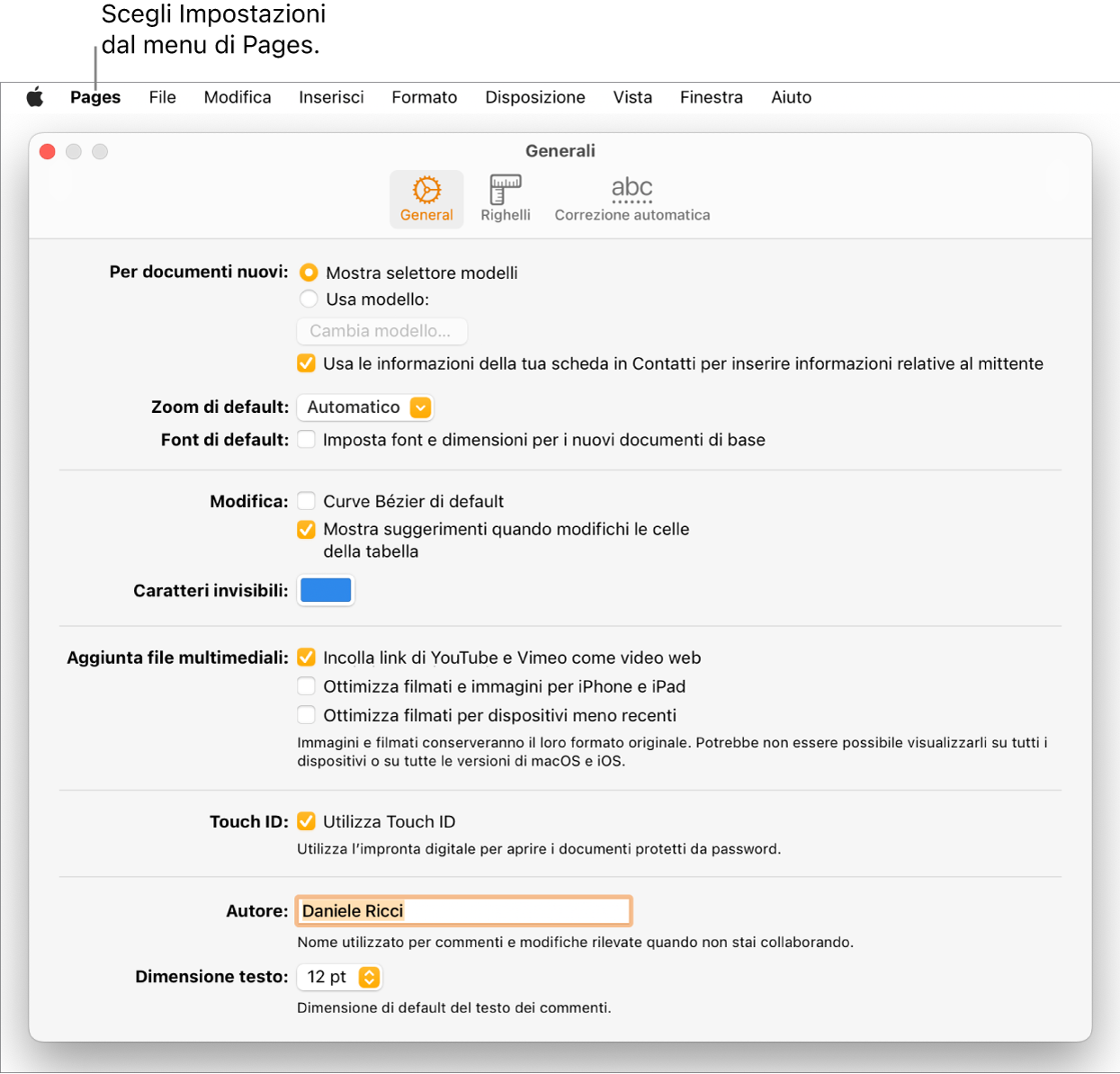Select Mostra selettore modelli radio button
This screenshot has width=1120, height=1074.
309,273
